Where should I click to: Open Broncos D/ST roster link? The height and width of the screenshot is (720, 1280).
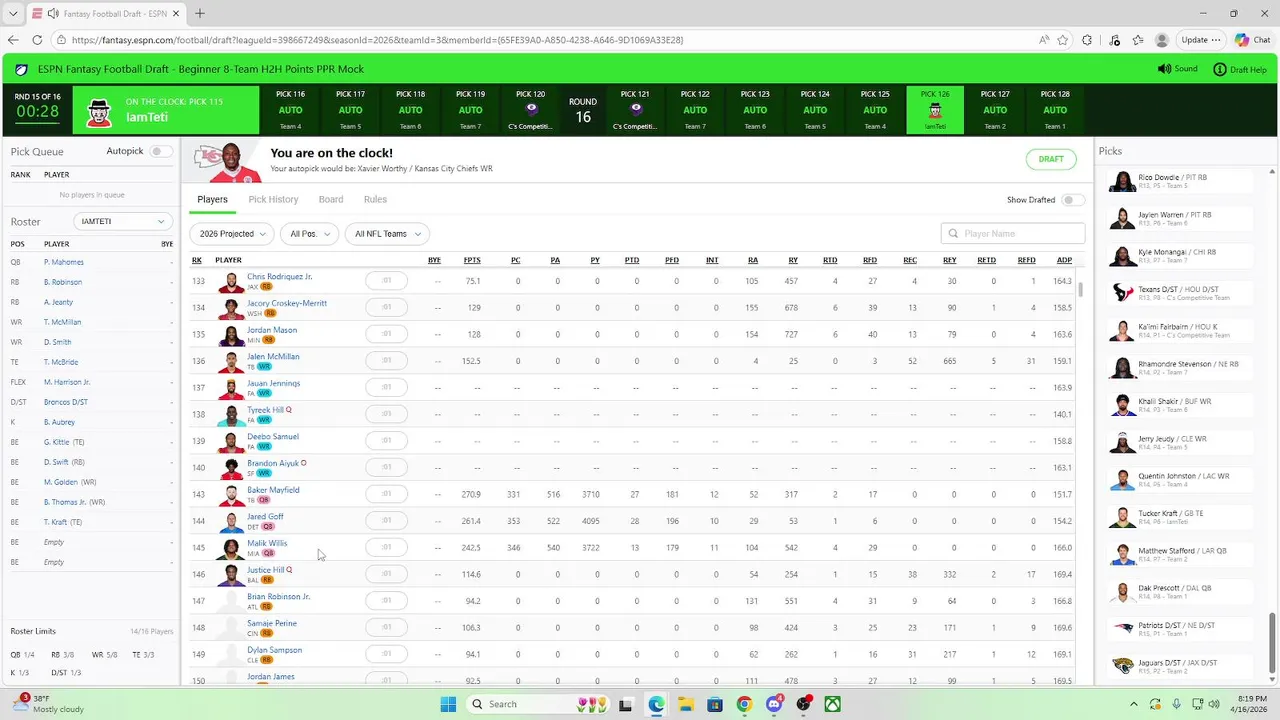pos(66,402)
